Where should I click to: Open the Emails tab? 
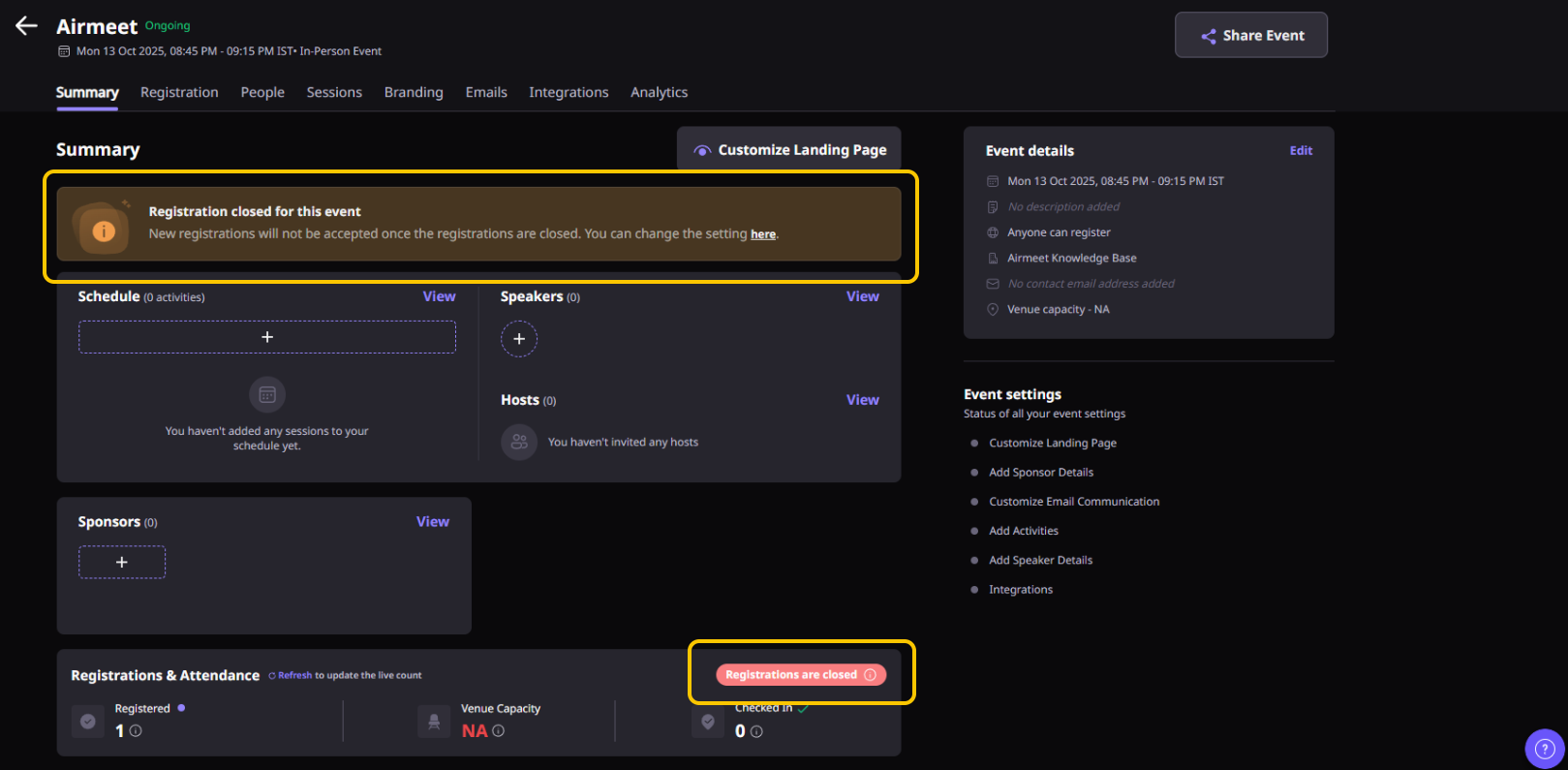tap(486, 92)
